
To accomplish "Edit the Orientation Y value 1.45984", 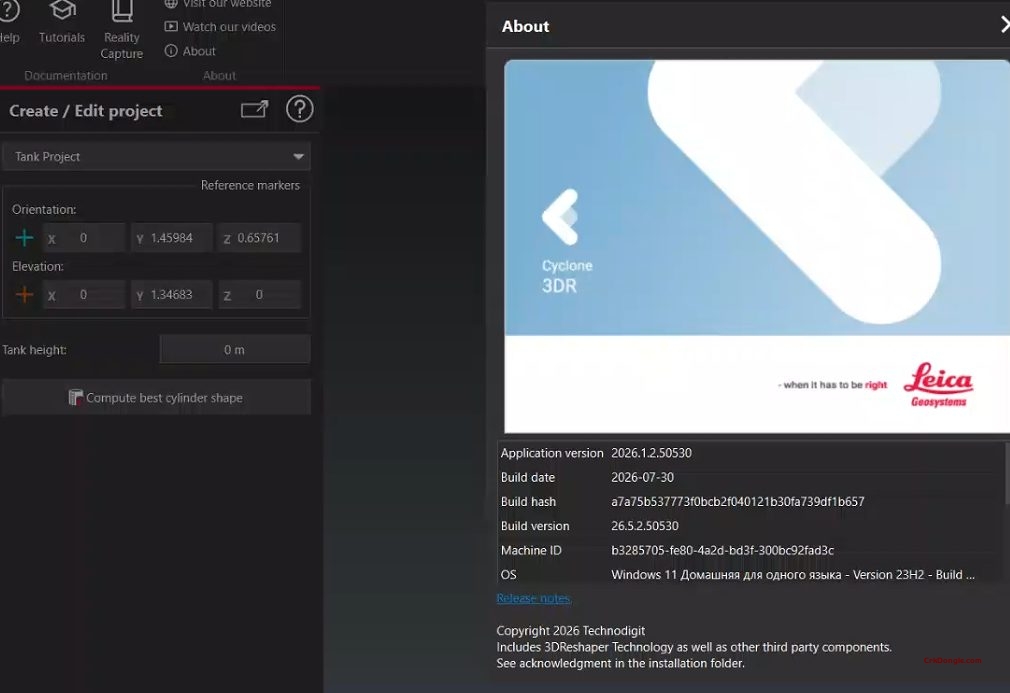I will [x=171, y=238].
